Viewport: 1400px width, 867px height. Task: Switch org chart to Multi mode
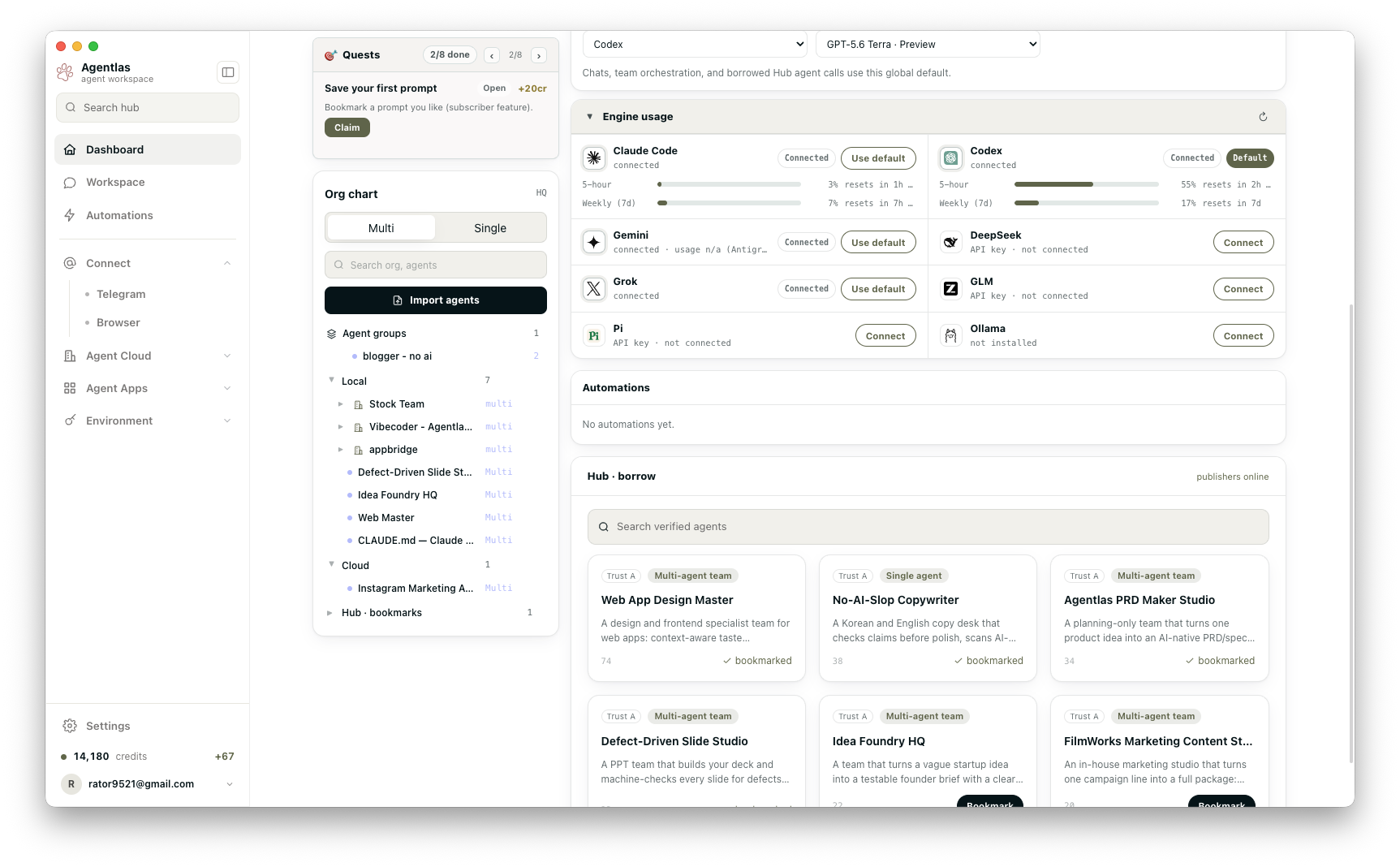[381, 228]
